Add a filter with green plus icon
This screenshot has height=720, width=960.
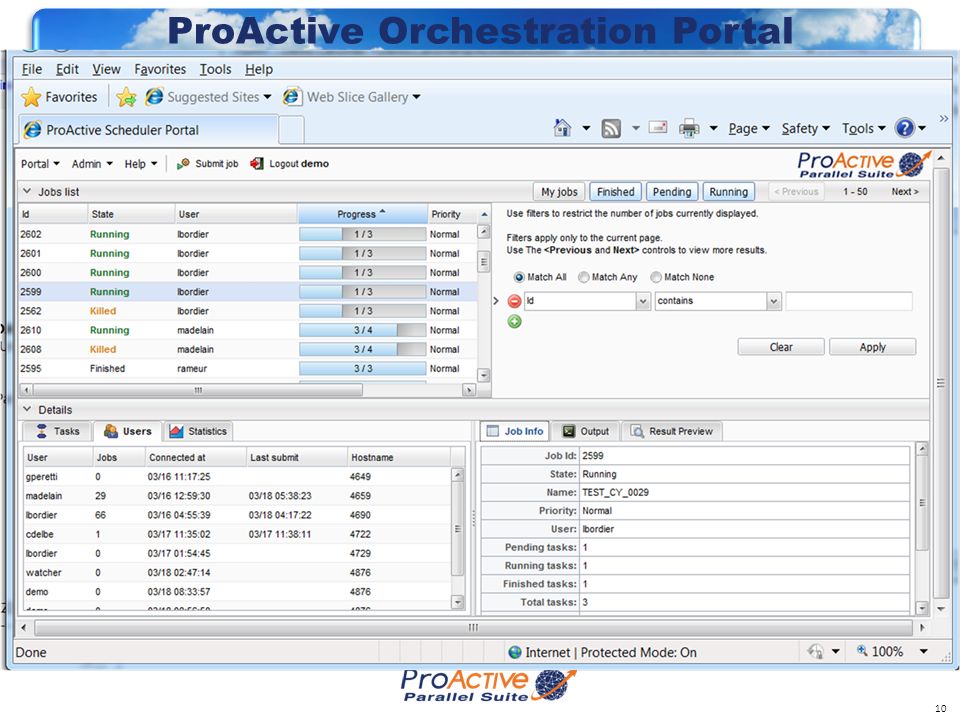514,321
